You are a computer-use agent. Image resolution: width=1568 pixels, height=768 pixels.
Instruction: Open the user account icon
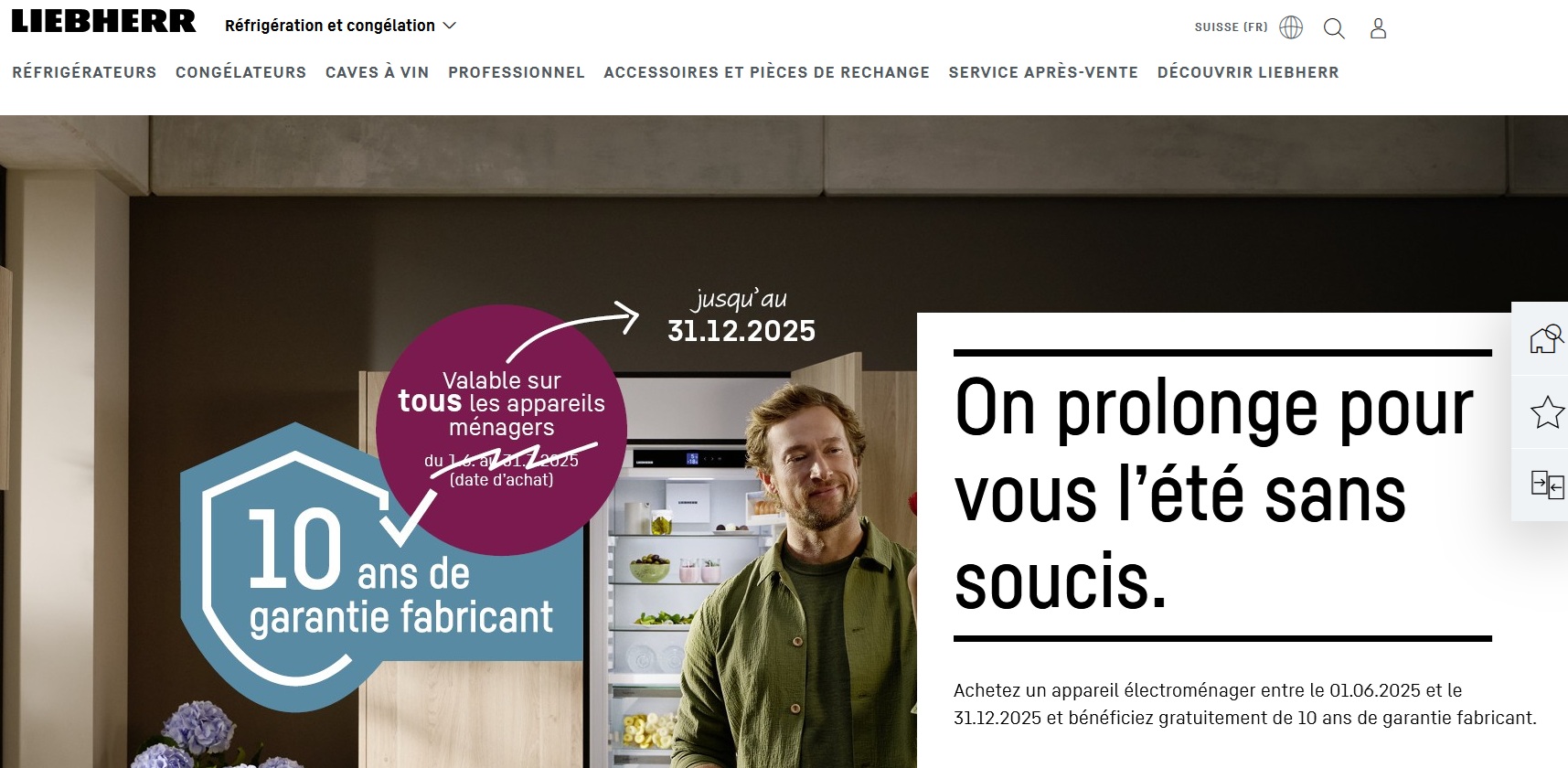tap(1378, 28)
